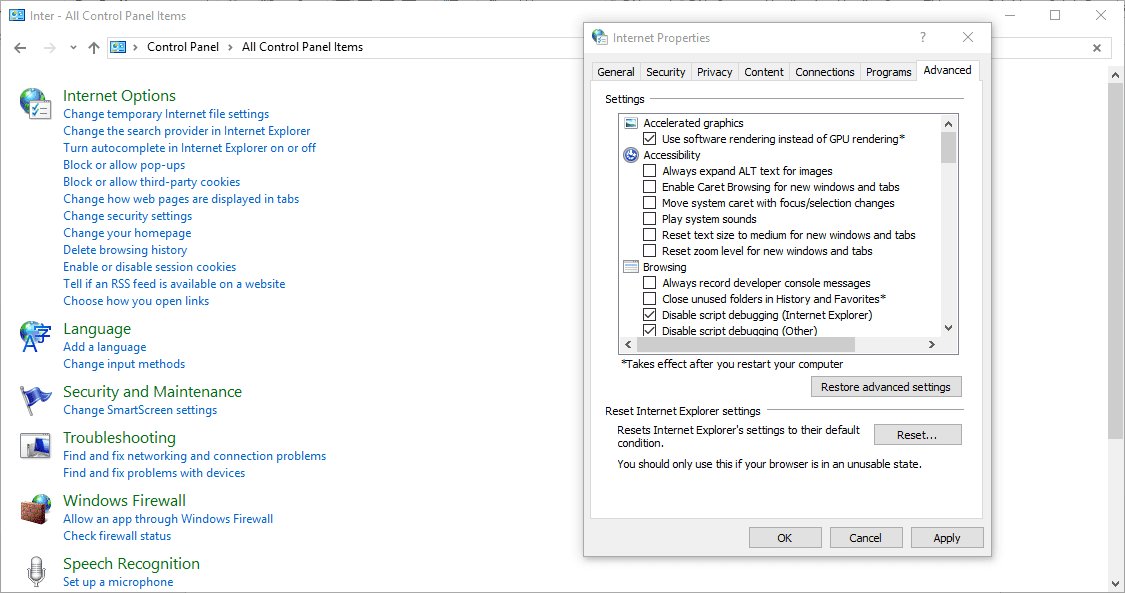Click the Internet Options globe icon
Image resolution: width=1125 pixels, height=593 pixels.
tap(35, 103)
